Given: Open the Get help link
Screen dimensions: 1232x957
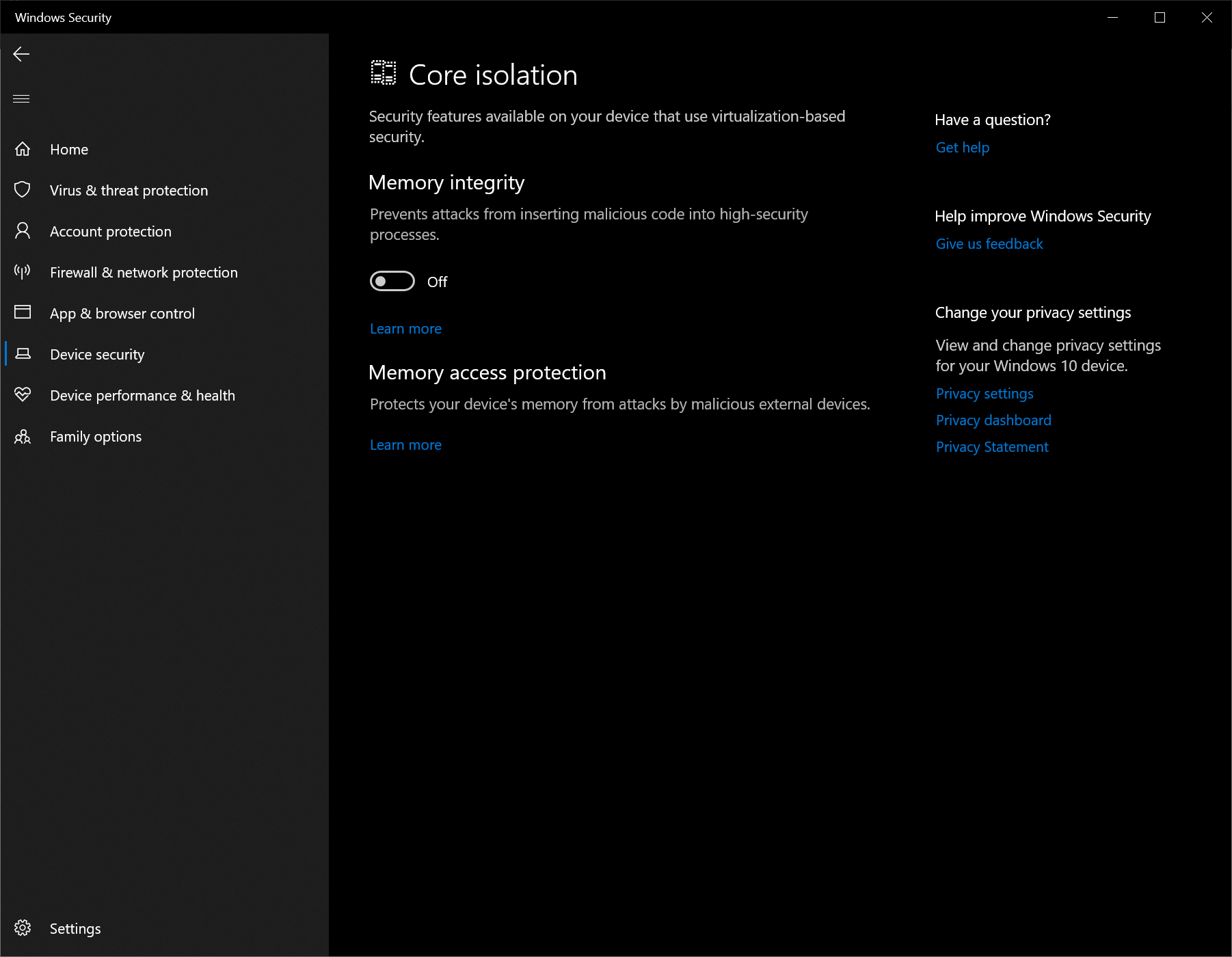Looking at the screenshot, I should click(x=963, y=148).
